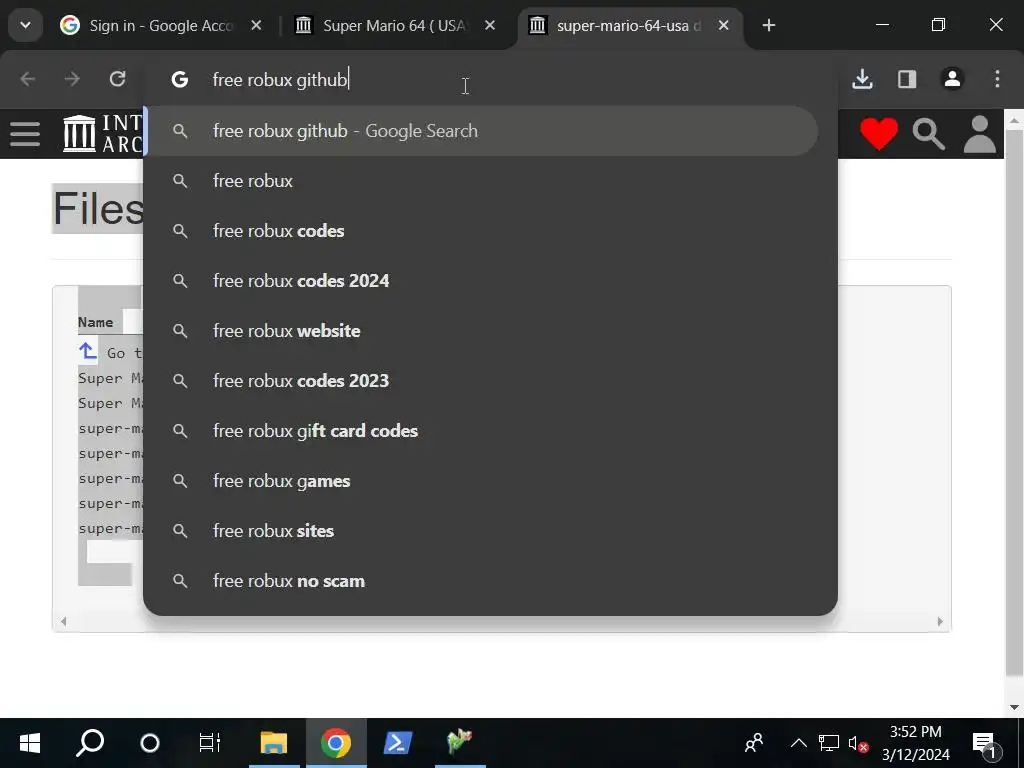
Task: Click Chrome icon in taskbar
Action: [x=336, y=743]
